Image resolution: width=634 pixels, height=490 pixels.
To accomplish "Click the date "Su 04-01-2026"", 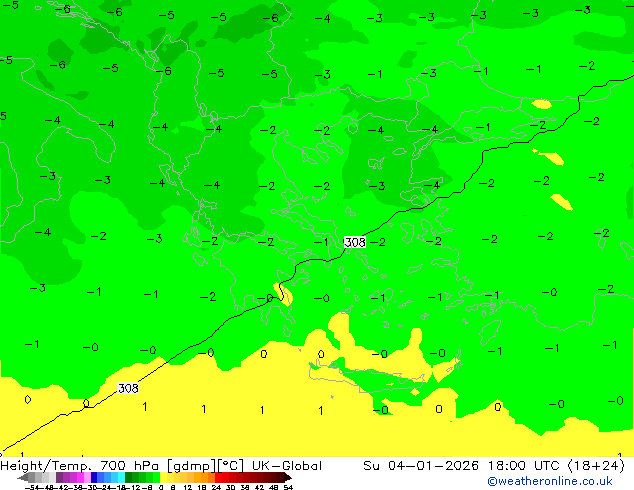I will point(421,466).
